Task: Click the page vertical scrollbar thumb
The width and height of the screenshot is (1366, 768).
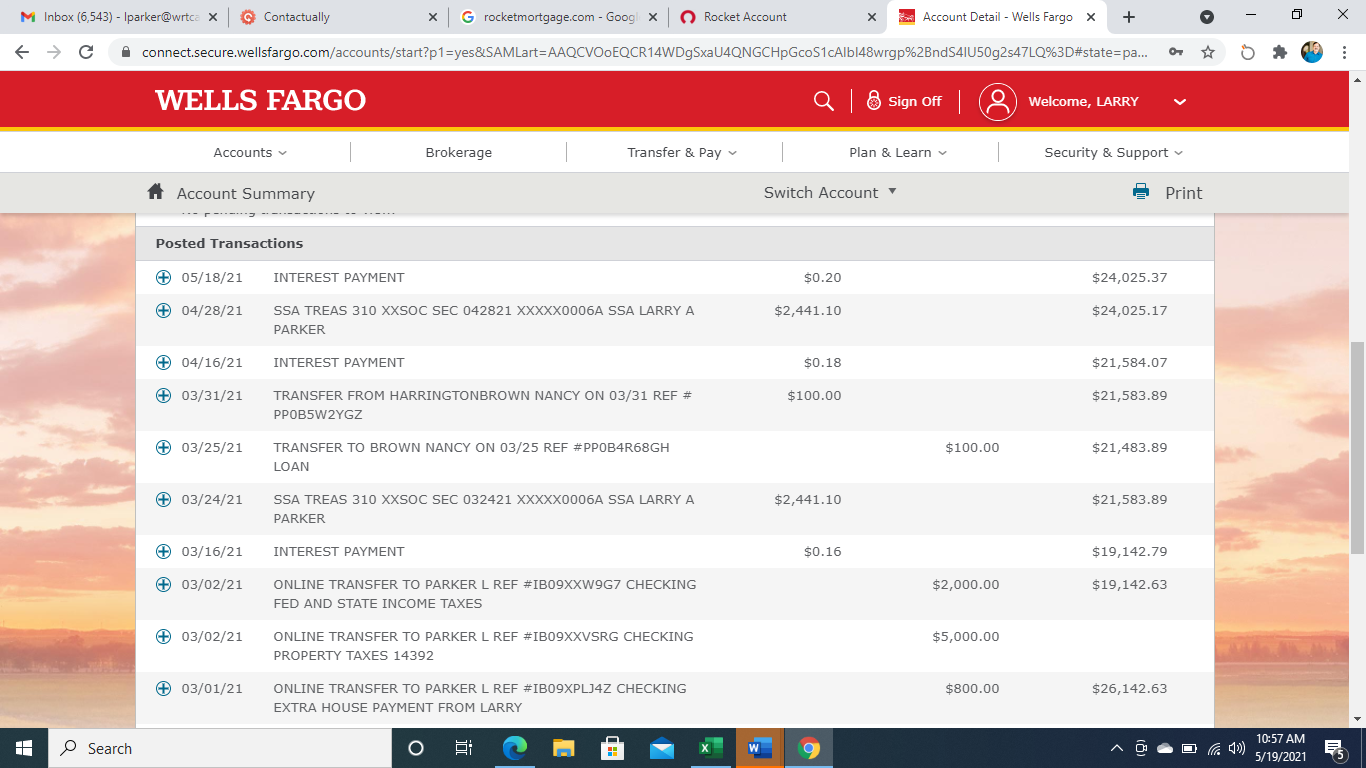Action: tap(1357, 447)
